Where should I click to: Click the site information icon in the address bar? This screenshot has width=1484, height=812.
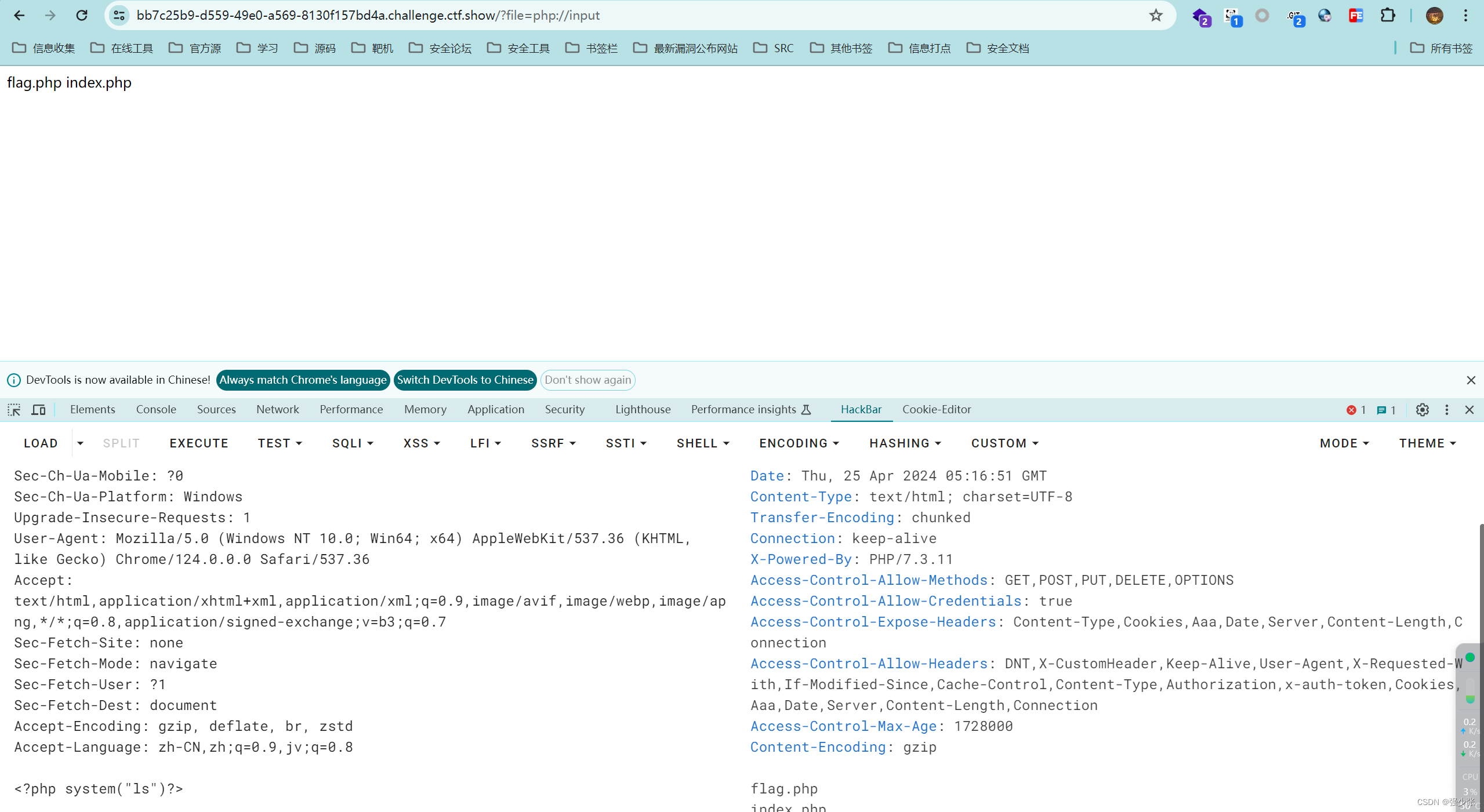pos(119,16)
